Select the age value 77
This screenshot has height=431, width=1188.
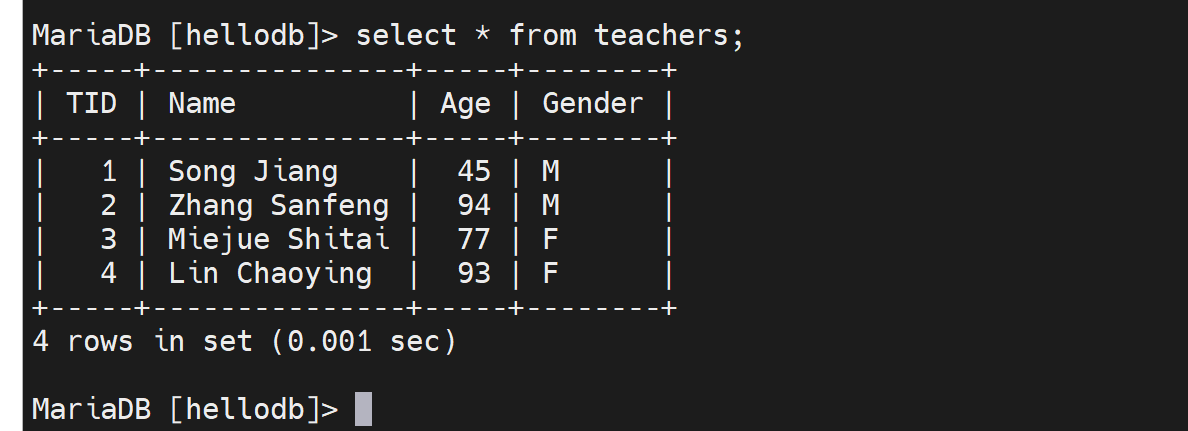coord(474,239)
